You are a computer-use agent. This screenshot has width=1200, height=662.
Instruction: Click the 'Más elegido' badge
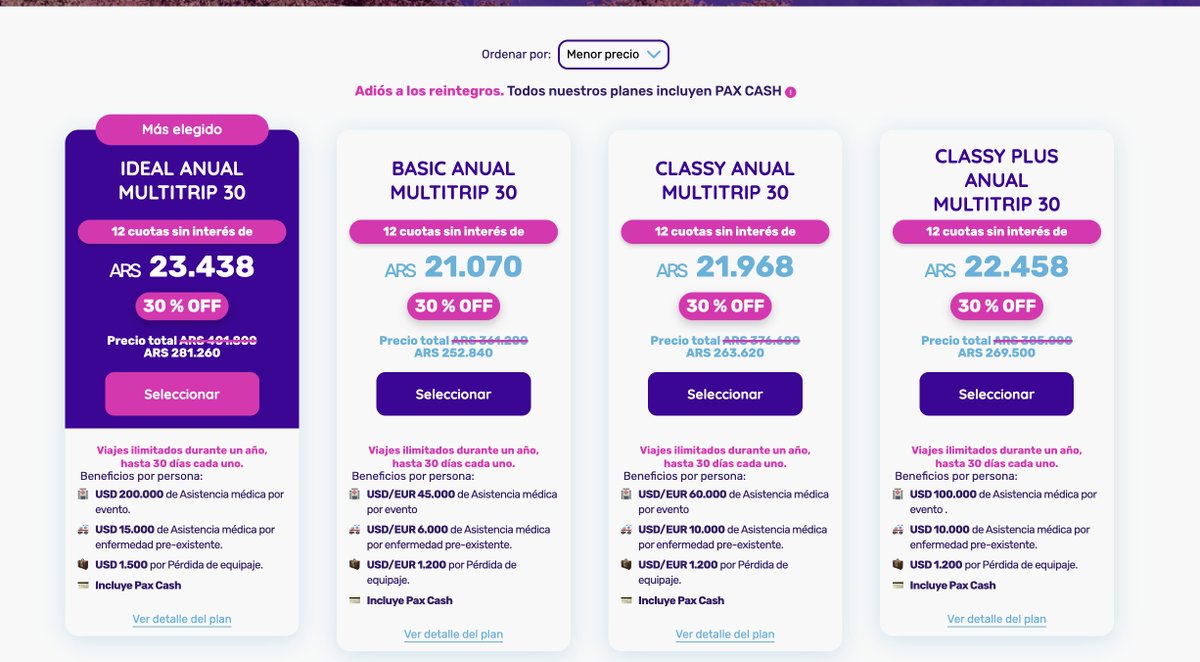[x=182, y=130]
